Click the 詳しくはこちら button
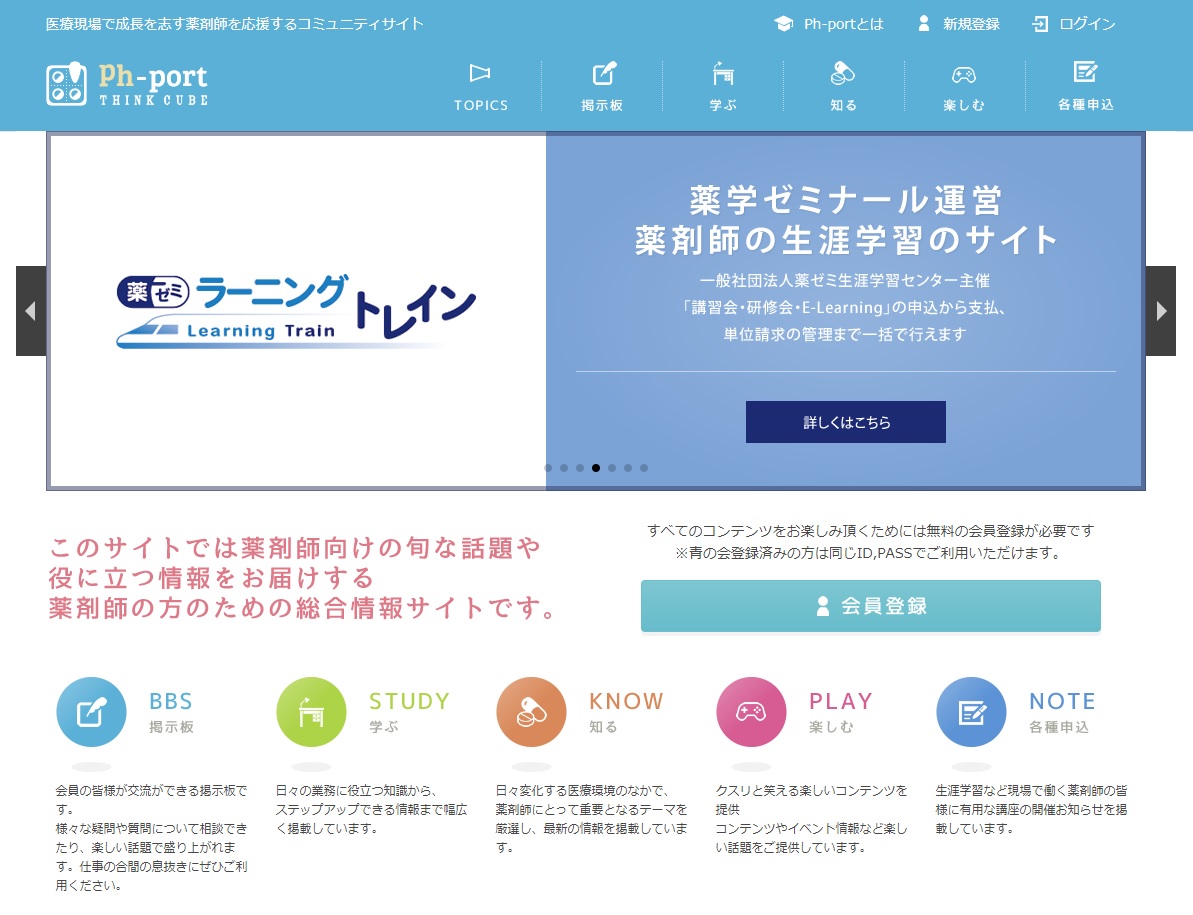Image resolution: width=1193 pixels, height=915 pixels. tap(846, 422)
